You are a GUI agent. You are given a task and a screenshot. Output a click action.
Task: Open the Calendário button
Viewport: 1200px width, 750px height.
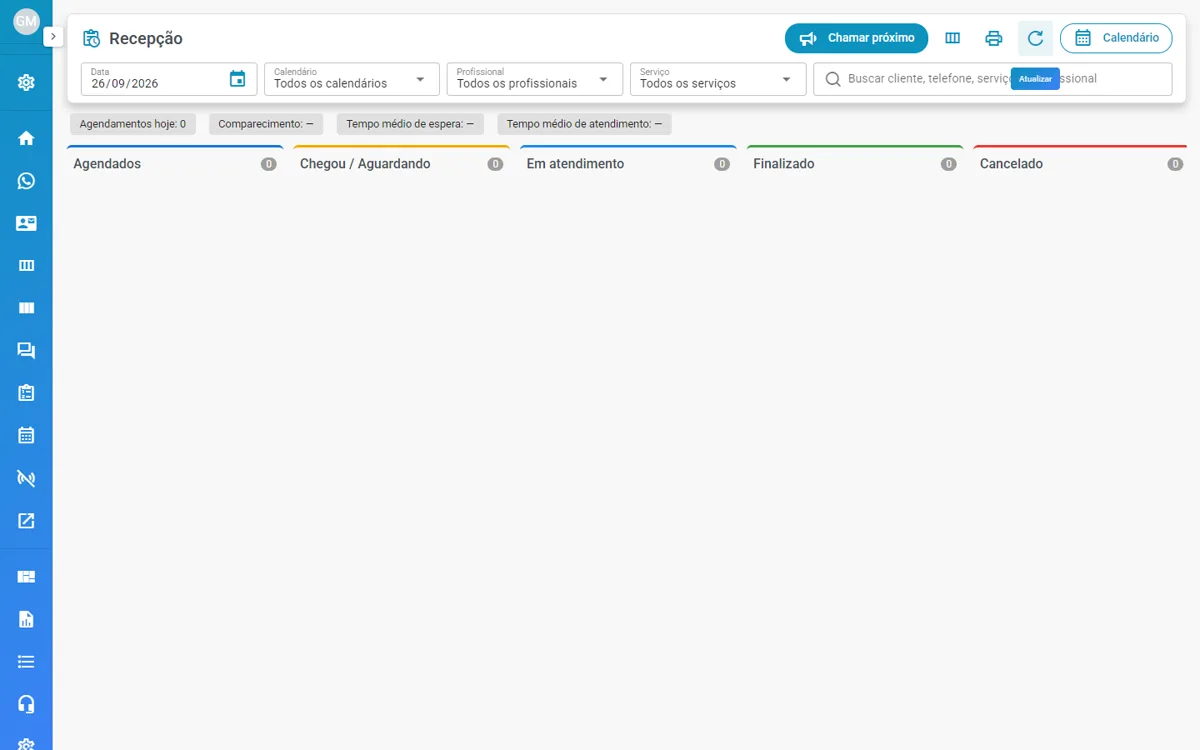1116,38
